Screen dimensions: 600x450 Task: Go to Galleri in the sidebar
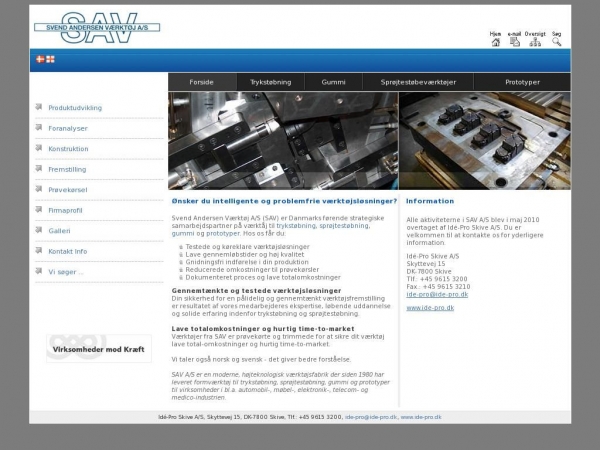point(59,230)
